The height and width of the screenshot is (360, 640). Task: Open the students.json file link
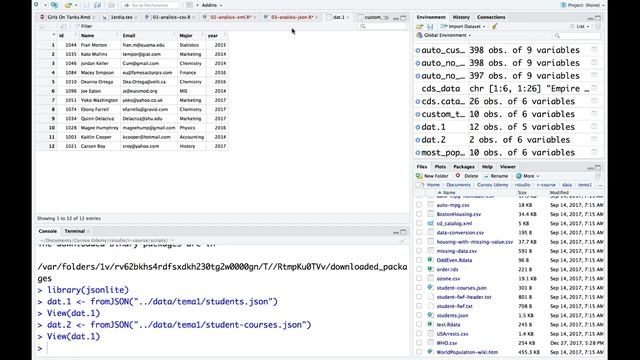tap(452, 316)
